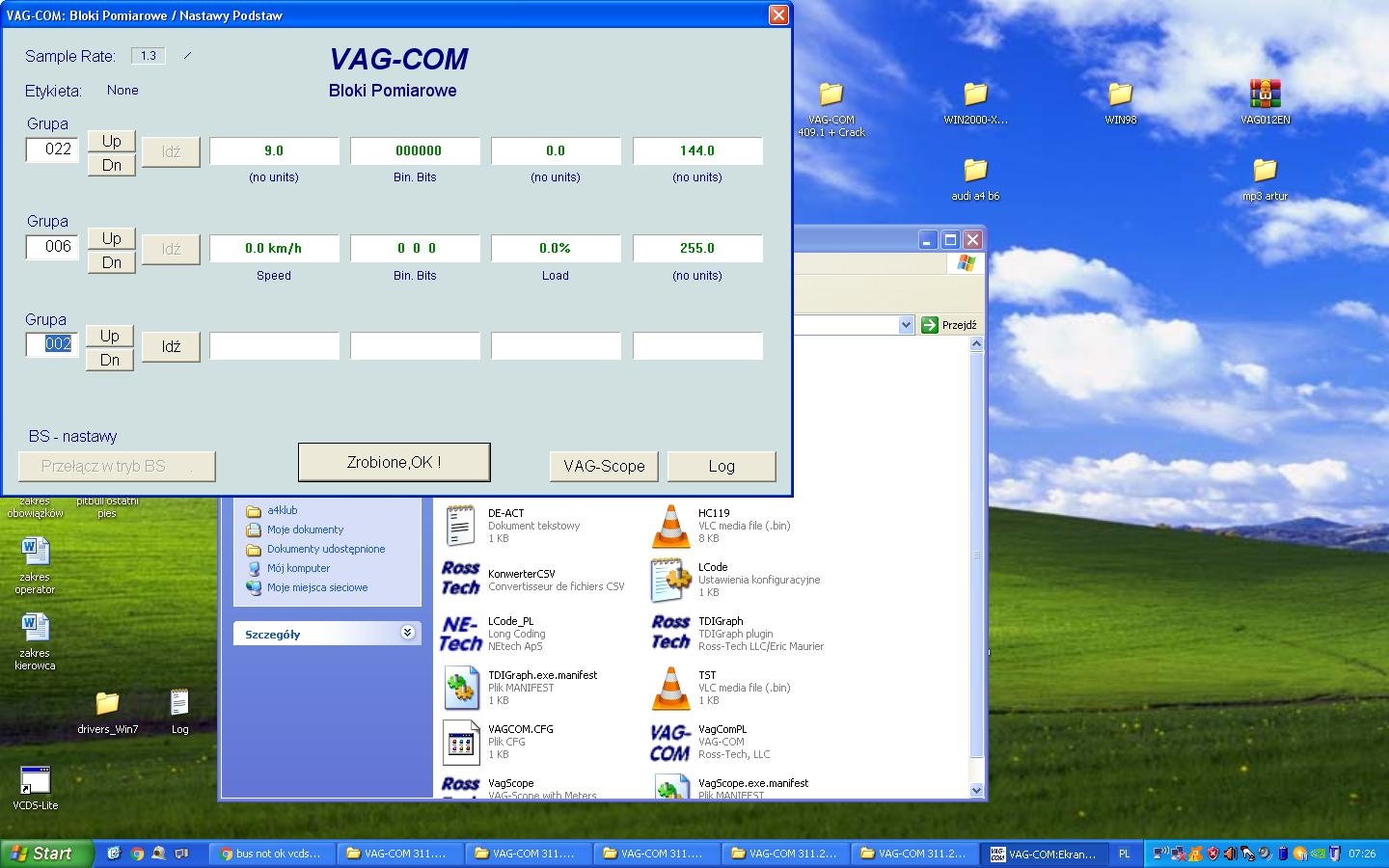Increase Grupa 022 with its Up button
This screenshot has width=1389, height=868.
tap(111, 141)
